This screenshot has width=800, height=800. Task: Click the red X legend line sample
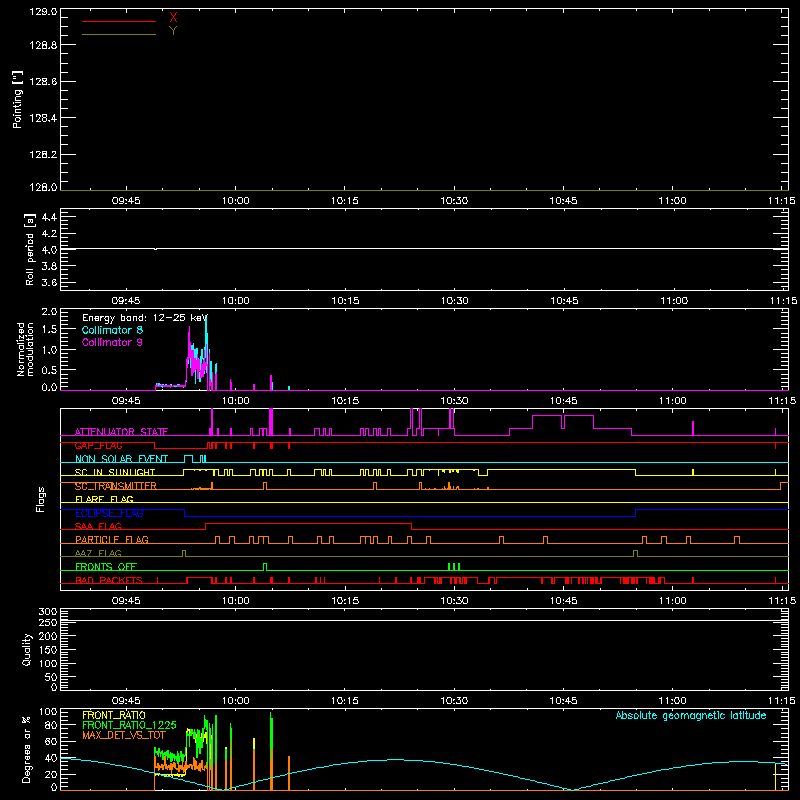click(119, 21)
